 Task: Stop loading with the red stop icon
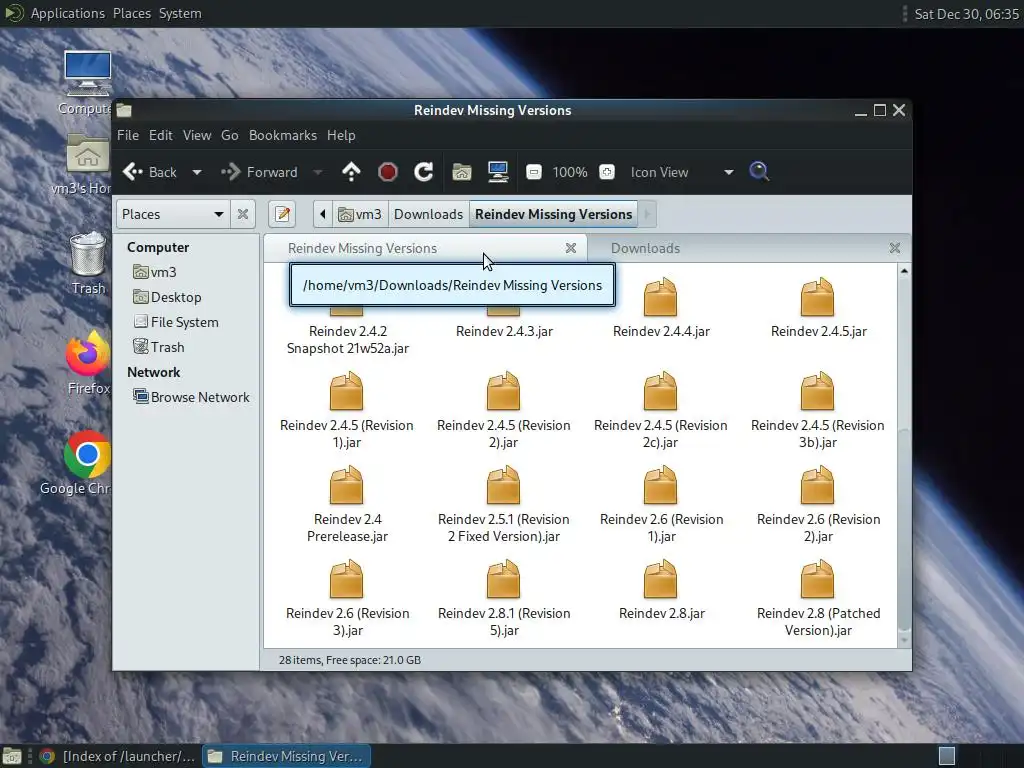pyautogui.click(x=388, y=172)
